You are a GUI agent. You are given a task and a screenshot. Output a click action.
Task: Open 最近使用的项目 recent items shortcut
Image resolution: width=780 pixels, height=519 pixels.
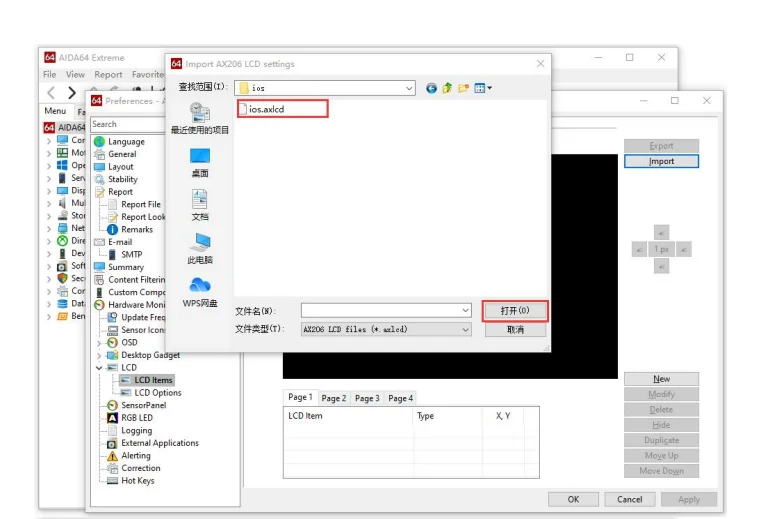coord(200,118)
